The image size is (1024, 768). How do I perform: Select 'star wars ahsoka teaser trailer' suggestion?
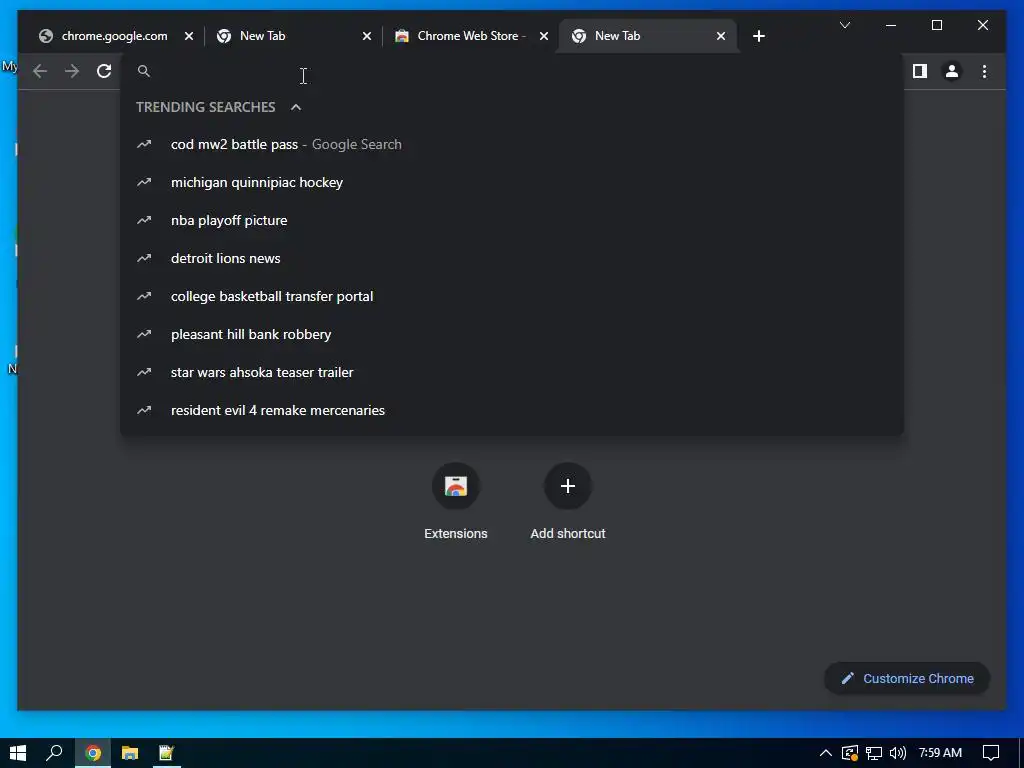pos(512,372)
